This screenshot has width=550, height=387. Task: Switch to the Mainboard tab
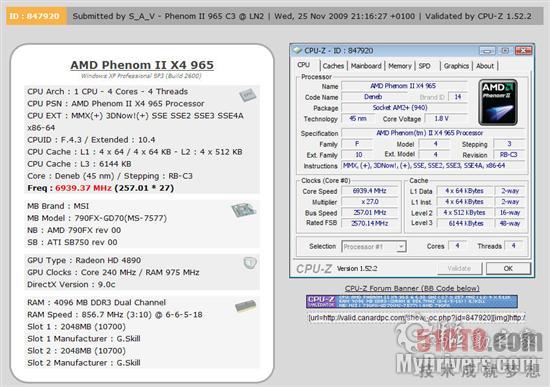[366, 66]
